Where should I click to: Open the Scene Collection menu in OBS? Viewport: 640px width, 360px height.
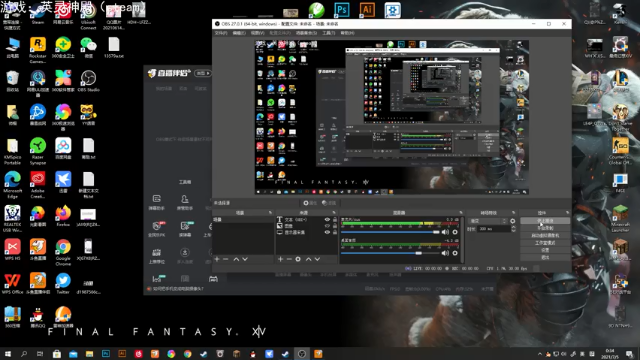tap(306, 33)
